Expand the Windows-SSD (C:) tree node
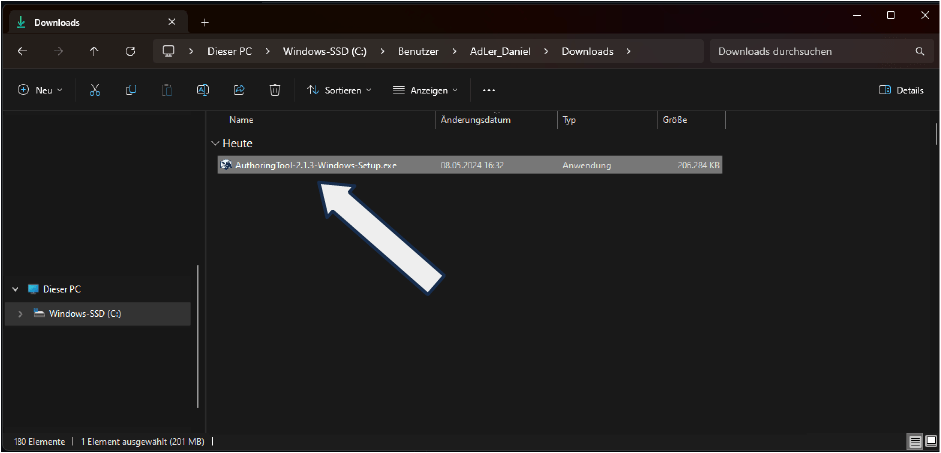This screenshot has height=453, width=941. click(x=20, y=314)
